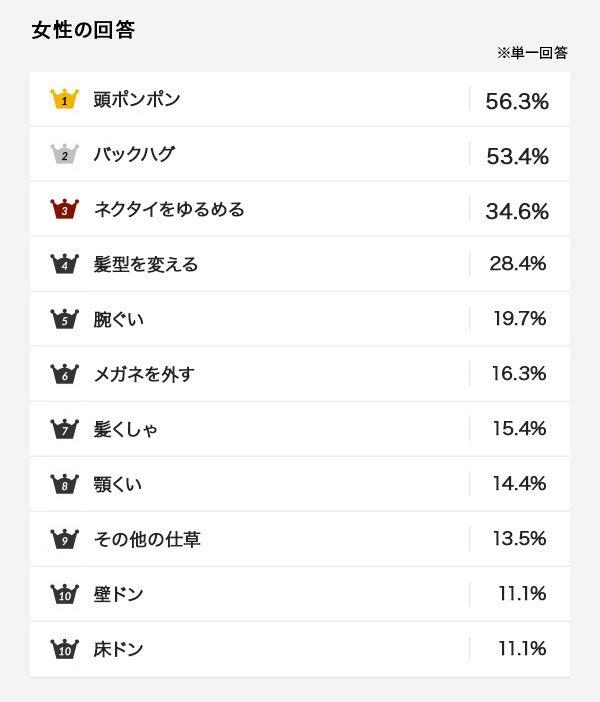The height and width of the screenshot is (702, 600).
Task: Click the rank 5 crown icon
Action: click(64, 319)
